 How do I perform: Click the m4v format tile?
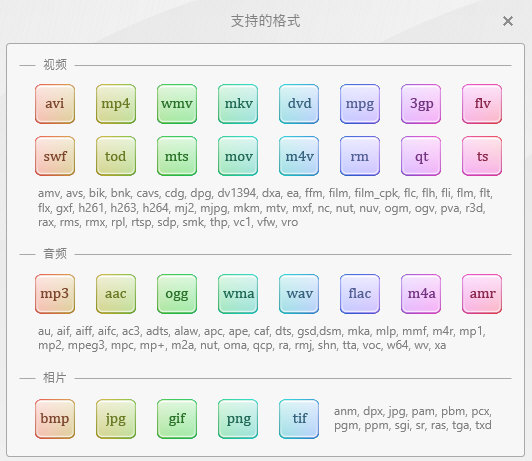(x=299, y=156)
